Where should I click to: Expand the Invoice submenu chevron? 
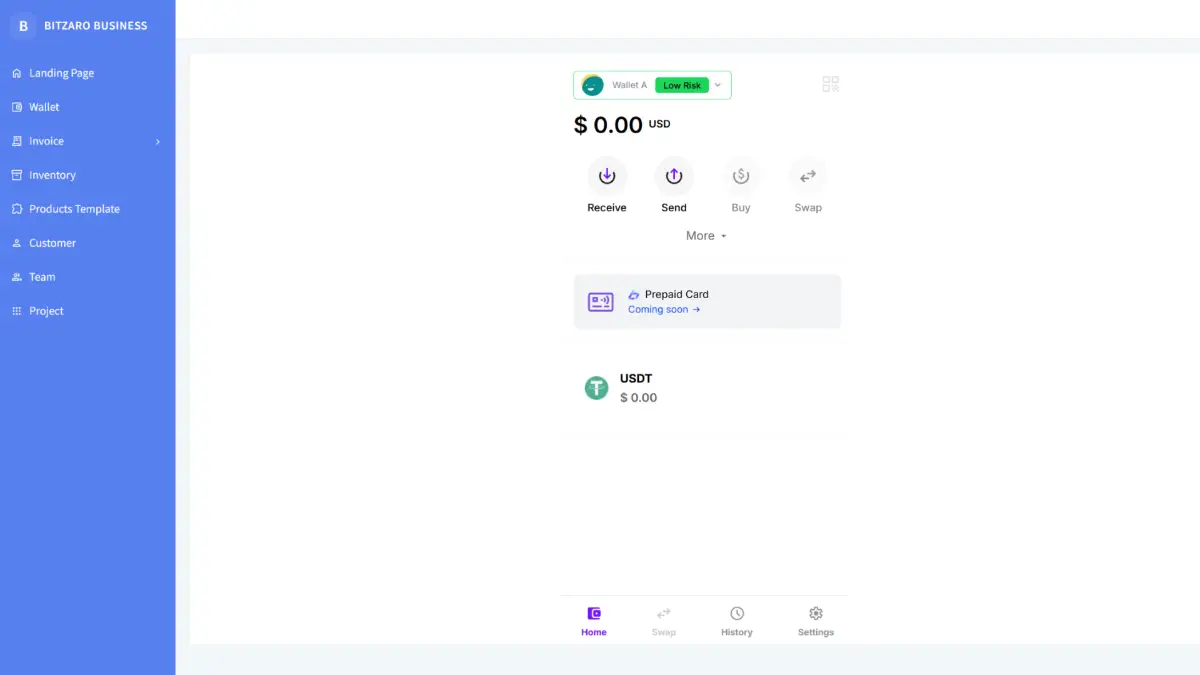[x=158, y=142]
